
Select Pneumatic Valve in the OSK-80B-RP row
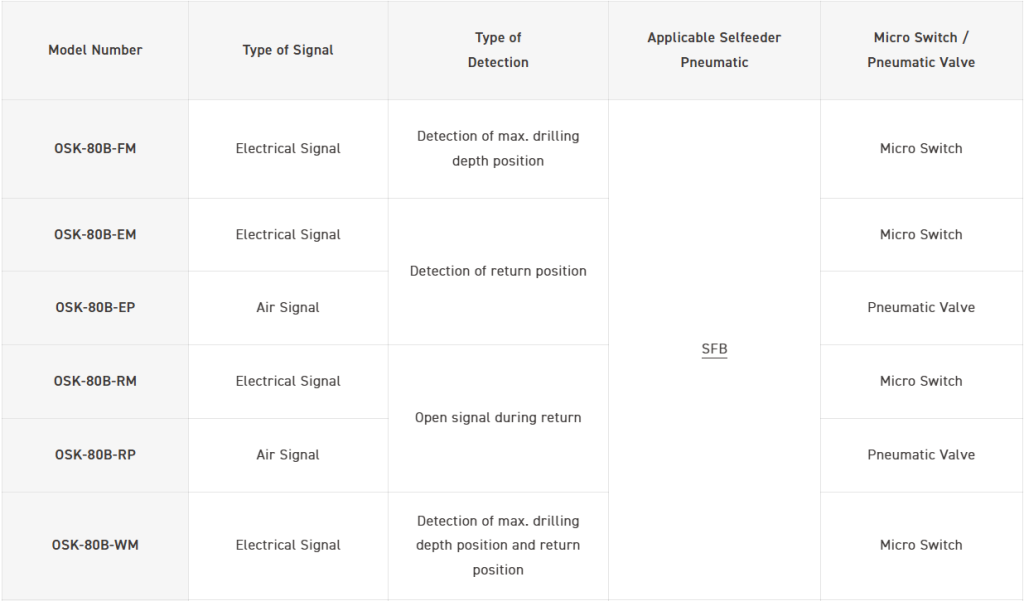[921, 454]
